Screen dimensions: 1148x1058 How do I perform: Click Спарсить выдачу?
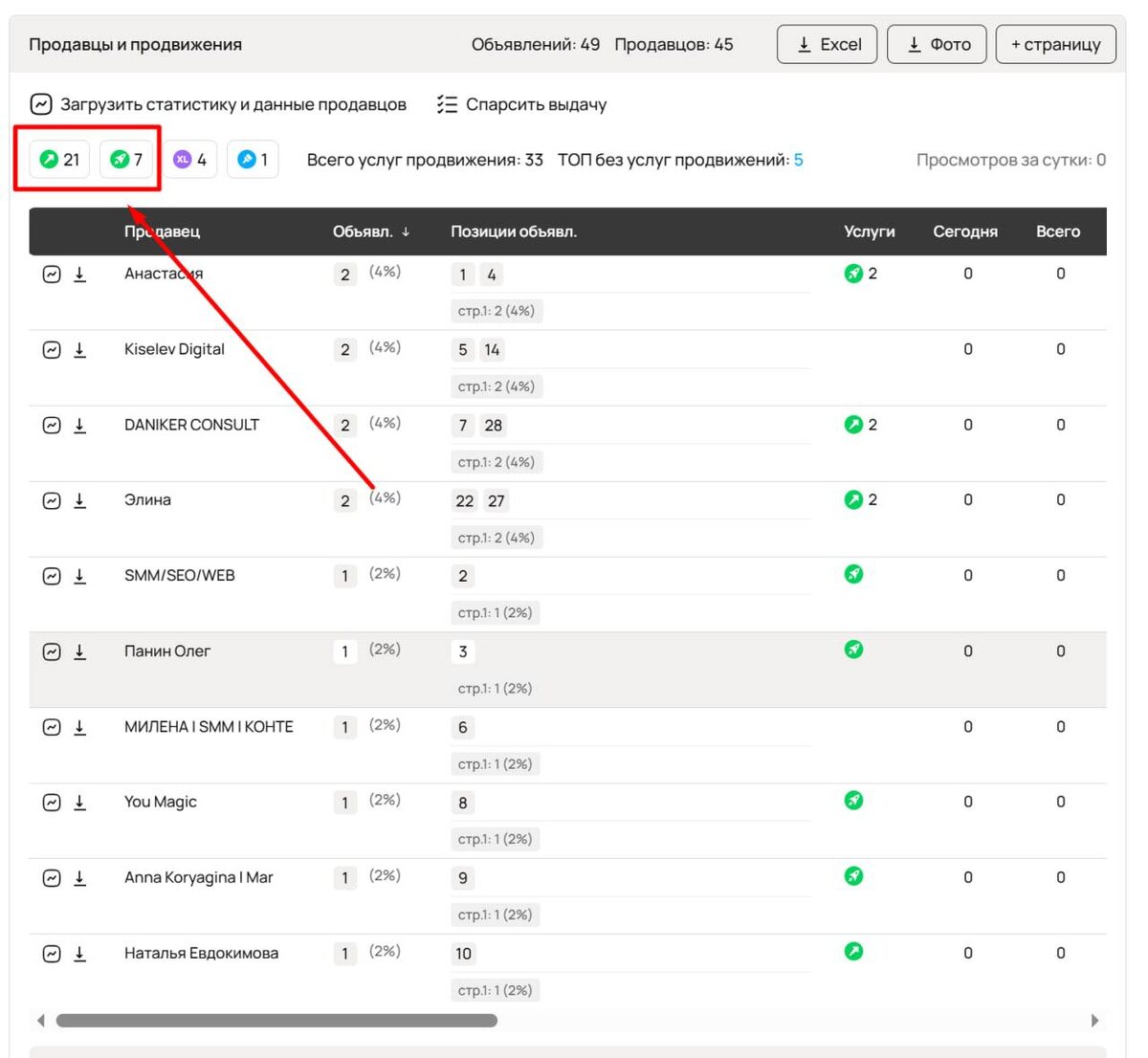point(521,104)
